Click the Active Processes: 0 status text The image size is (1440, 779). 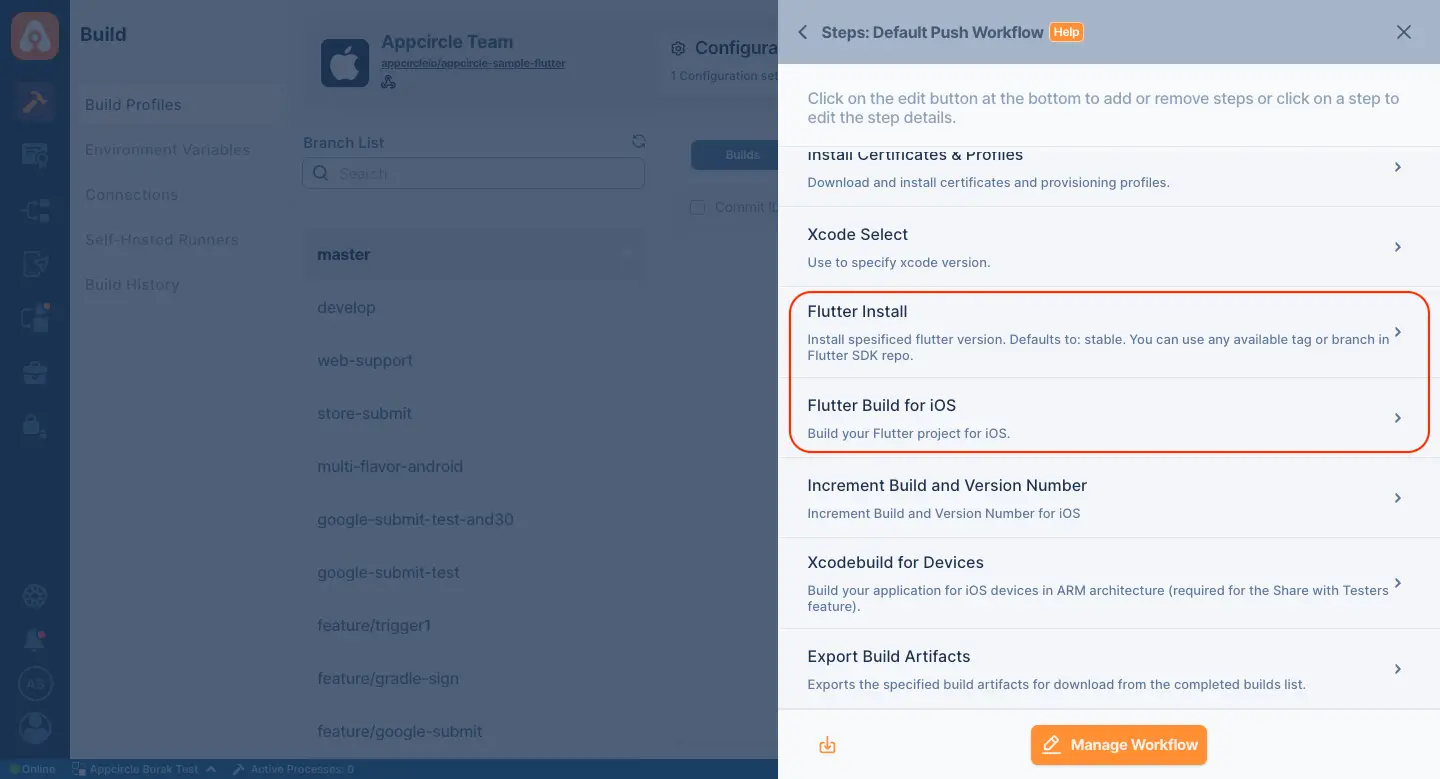point(302,769)
